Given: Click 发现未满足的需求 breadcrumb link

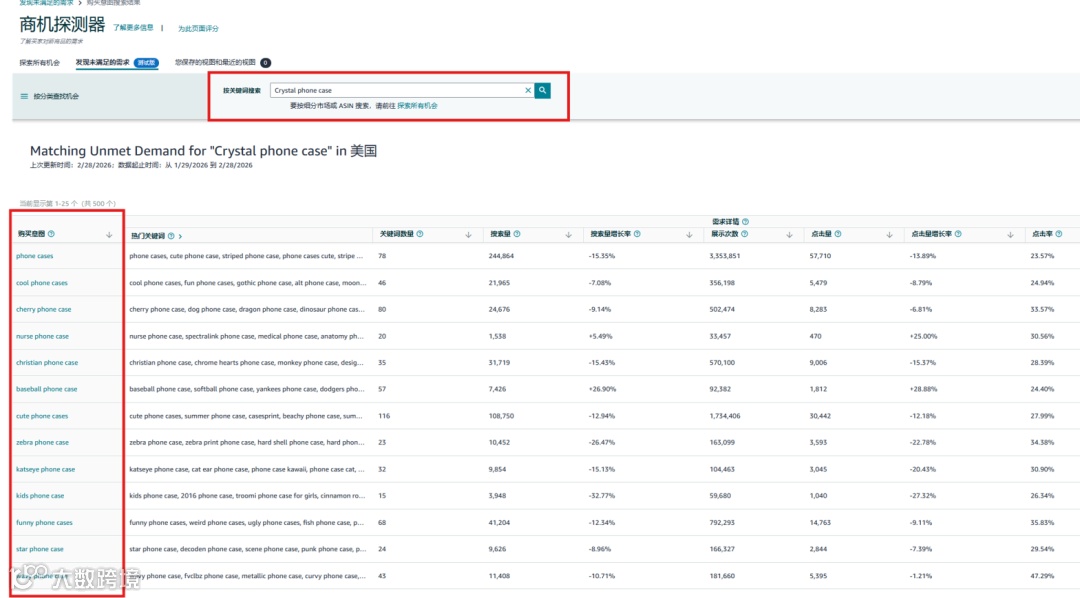Looking at the screenshot, I should pos(45,3).
